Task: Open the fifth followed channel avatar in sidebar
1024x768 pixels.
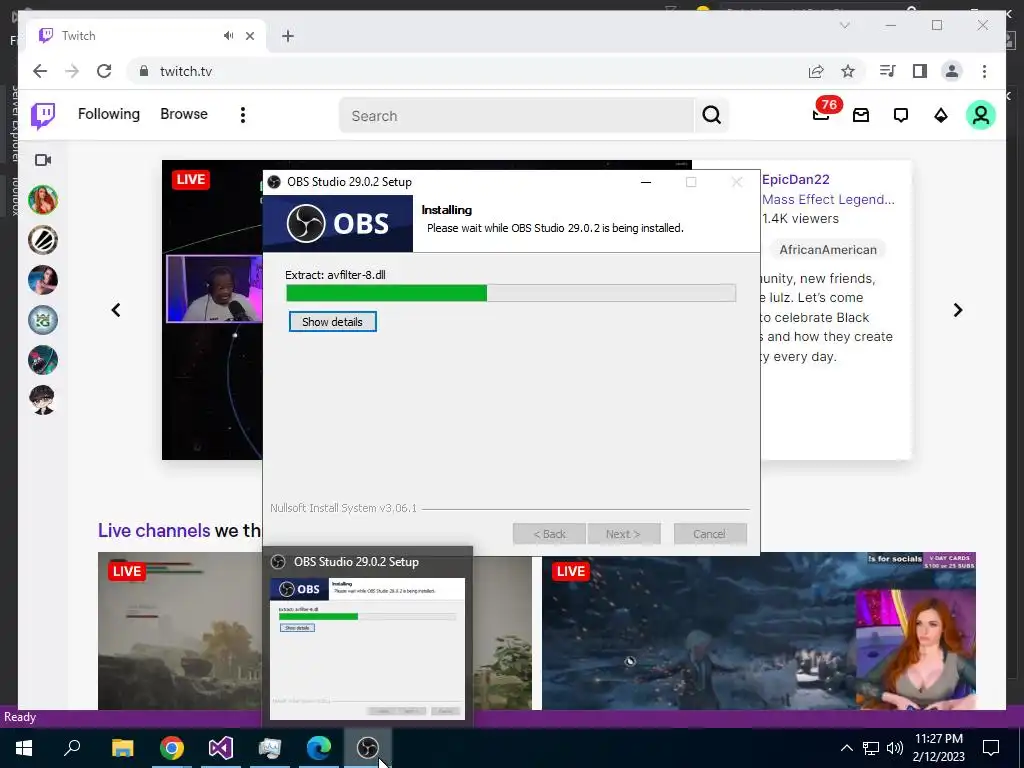Action: click(x=43, y=360)
